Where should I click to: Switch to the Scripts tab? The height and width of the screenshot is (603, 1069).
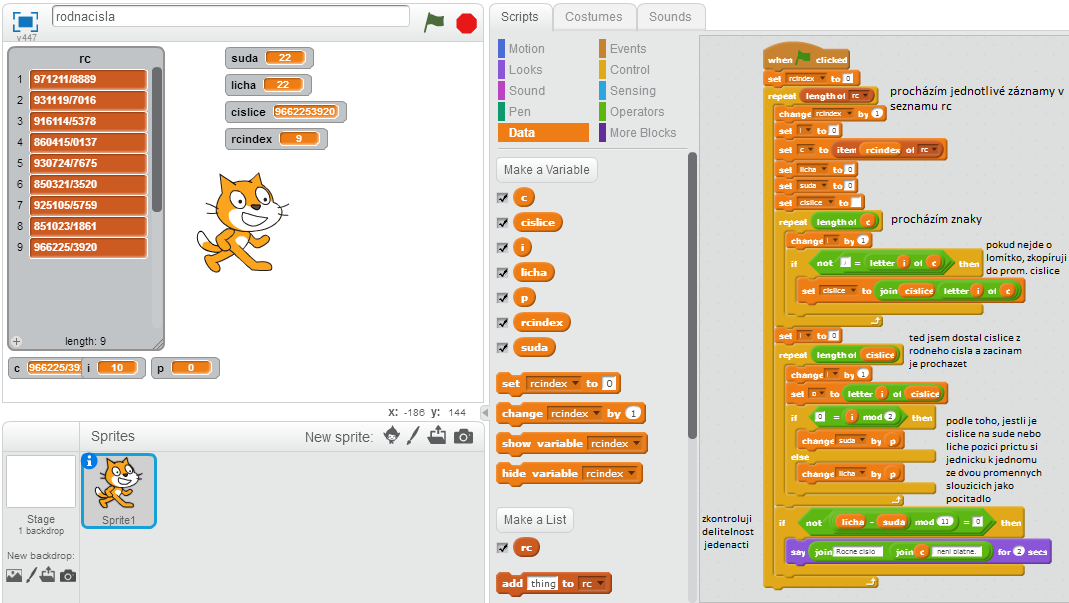point(520,17)
